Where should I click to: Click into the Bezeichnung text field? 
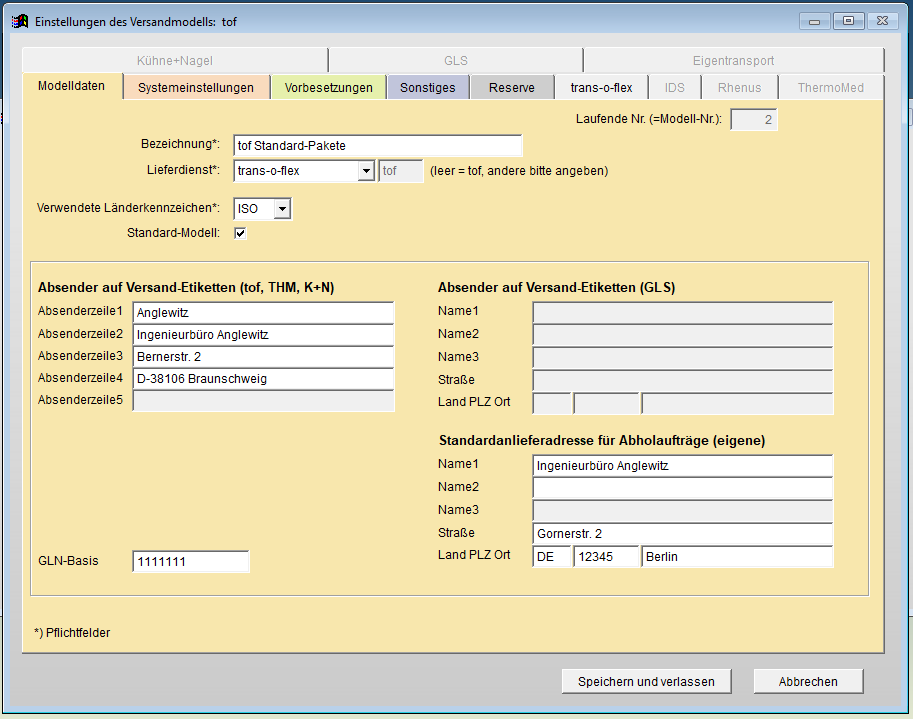click(377, 146)
